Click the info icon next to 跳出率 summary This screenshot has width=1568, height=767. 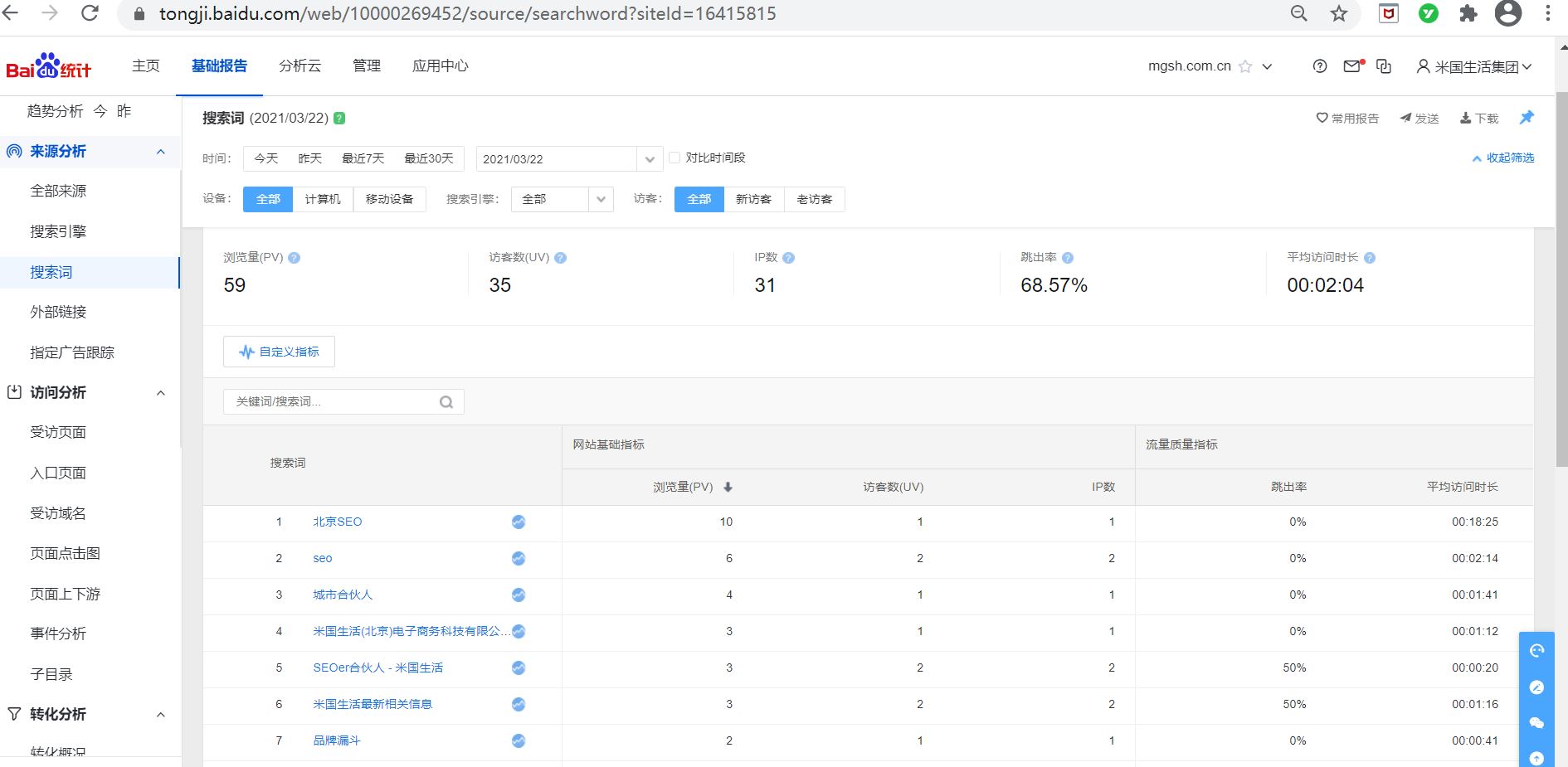(x=1068, y=258)
